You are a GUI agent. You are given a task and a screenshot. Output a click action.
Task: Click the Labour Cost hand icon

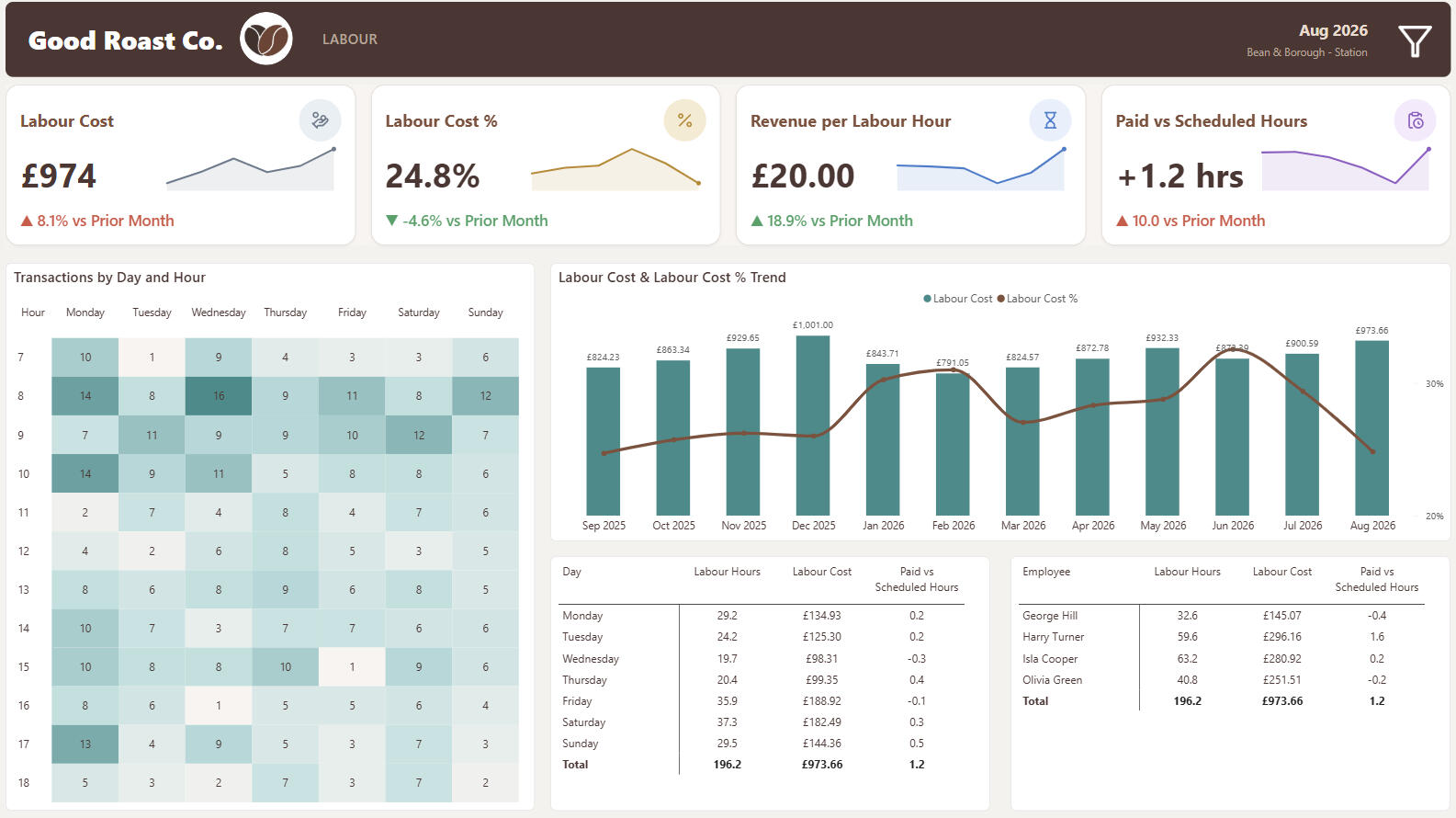coord(320,120)
